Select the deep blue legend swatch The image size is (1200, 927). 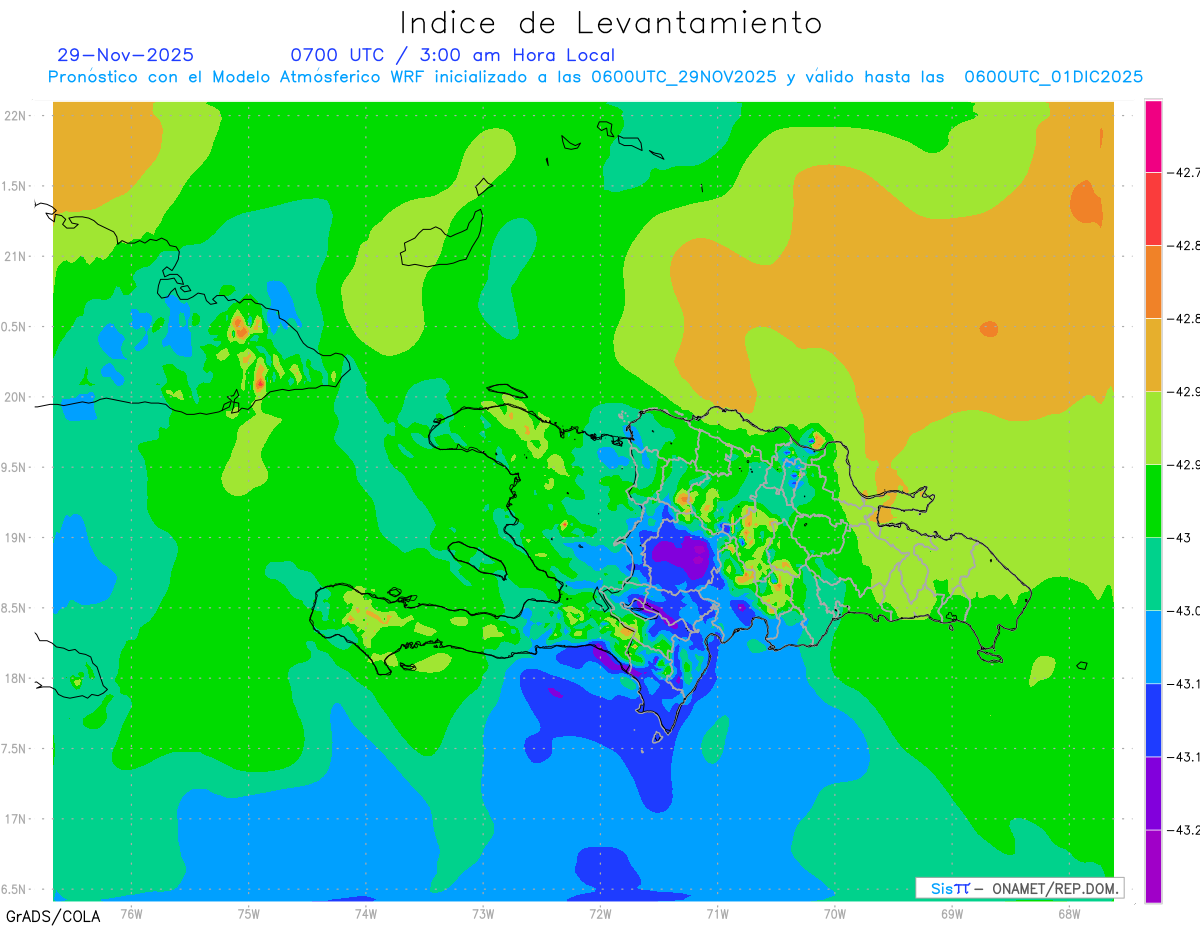[1153, 720]
